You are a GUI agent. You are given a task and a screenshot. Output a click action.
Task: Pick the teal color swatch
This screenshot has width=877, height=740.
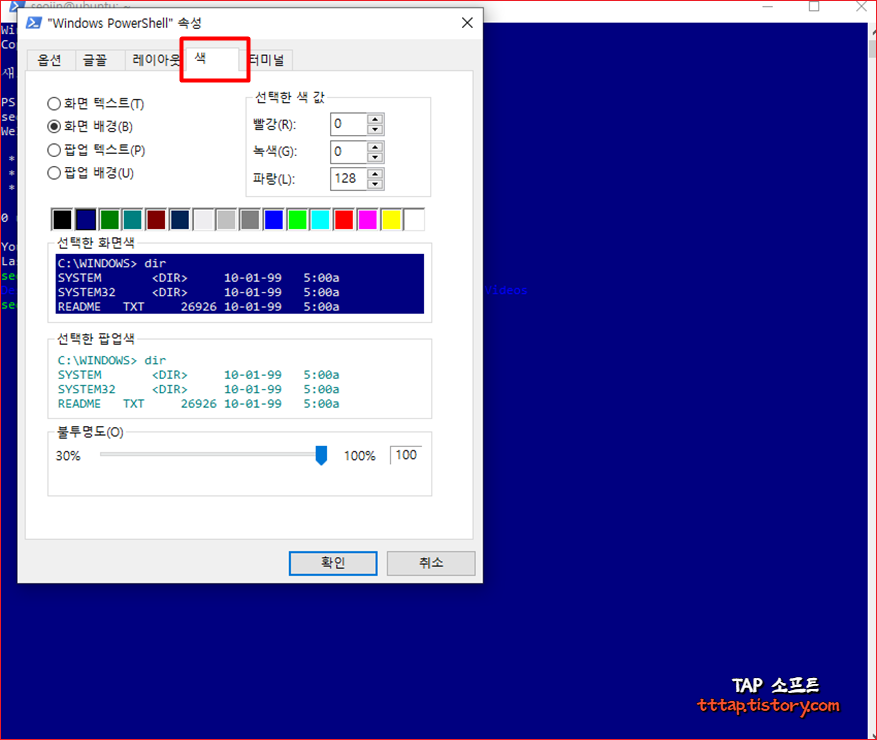(133, 219)
